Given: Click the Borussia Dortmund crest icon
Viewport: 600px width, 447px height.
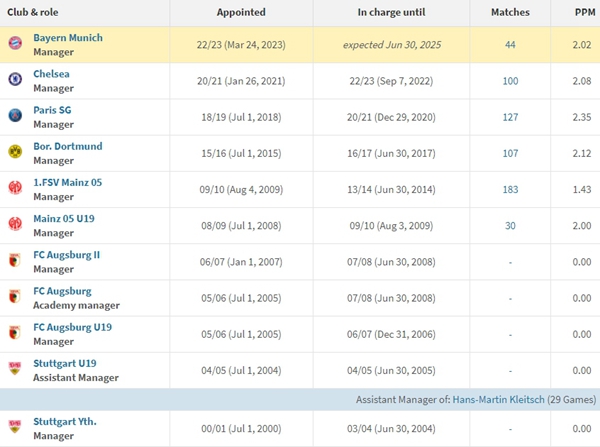Looking at the screenshot, I should pyautogui.click(x=15, y=152).
